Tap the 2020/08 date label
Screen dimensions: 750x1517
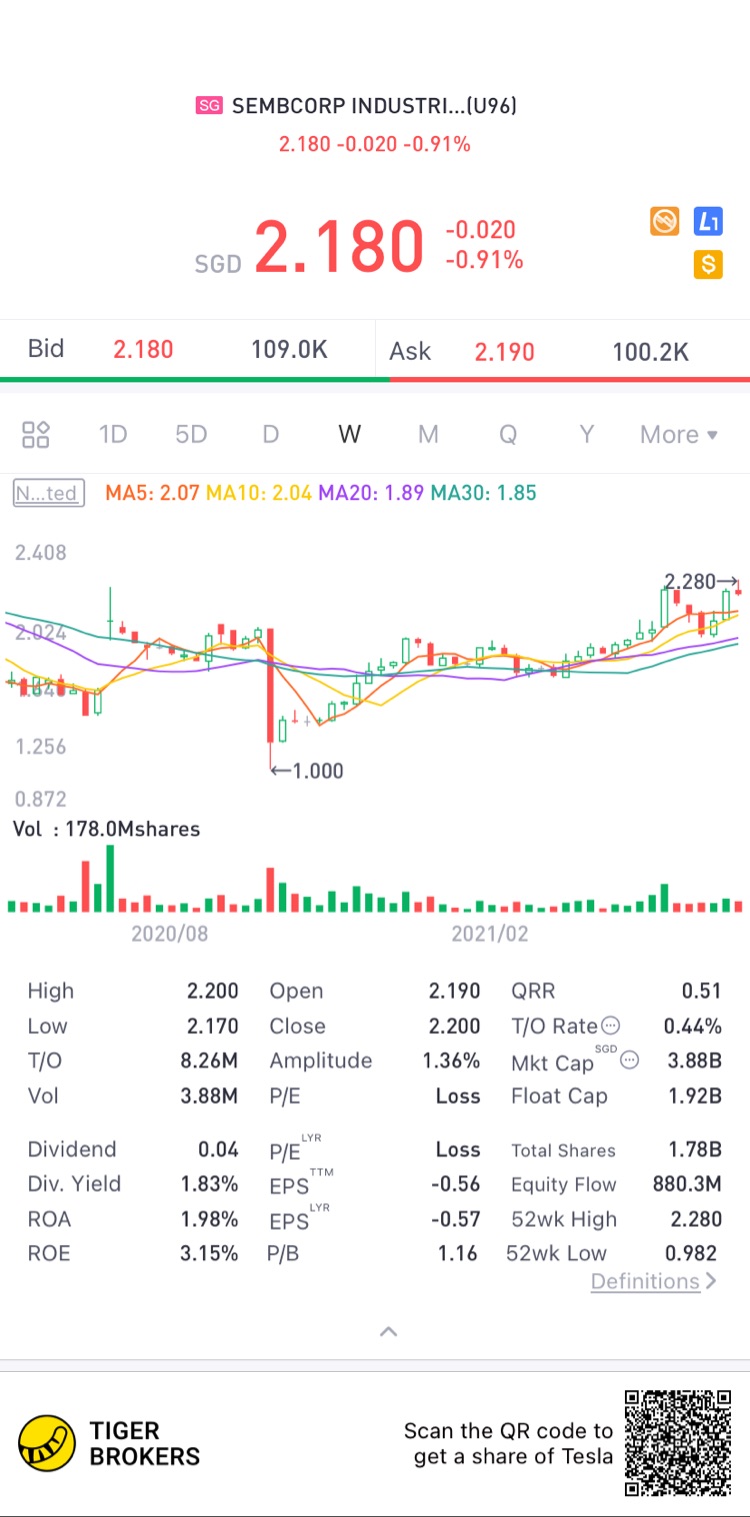pyautogui.click(x=170, y=934)
